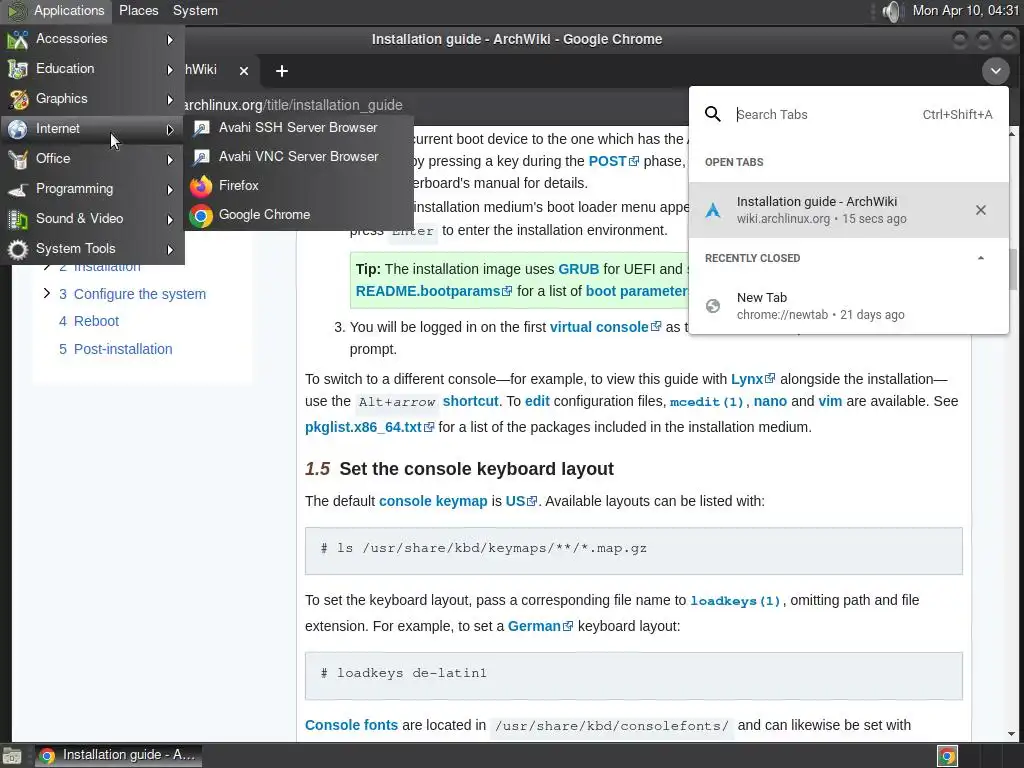Open the German keyboard layout link

[x=540, y=626]
